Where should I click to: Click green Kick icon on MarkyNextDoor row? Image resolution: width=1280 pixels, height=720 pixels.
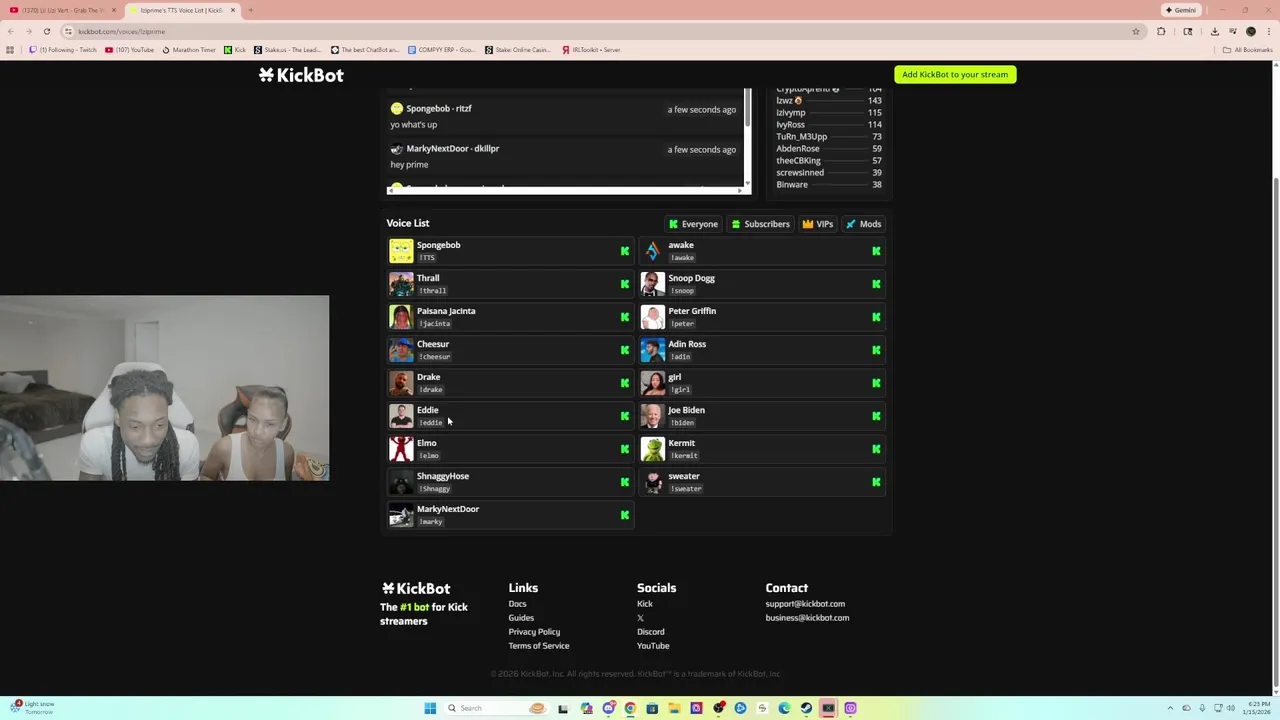pos(625,515)
